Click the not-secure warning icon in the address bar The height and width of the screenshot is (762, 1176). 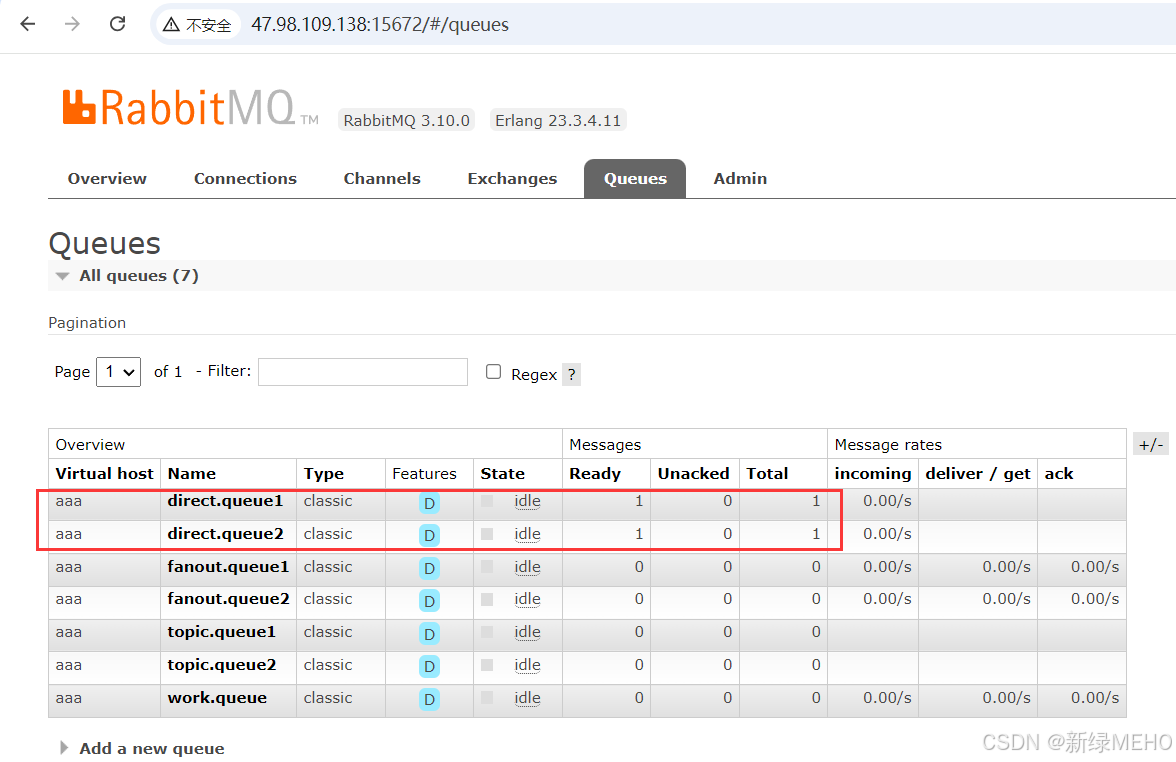[x=172, y=25]
